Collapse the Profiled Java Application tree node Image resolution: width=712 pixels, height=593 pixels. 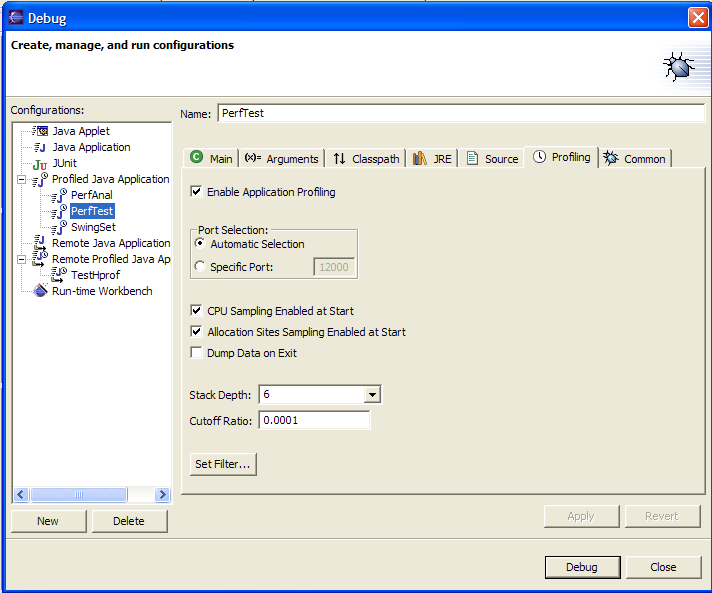point(21,179)
